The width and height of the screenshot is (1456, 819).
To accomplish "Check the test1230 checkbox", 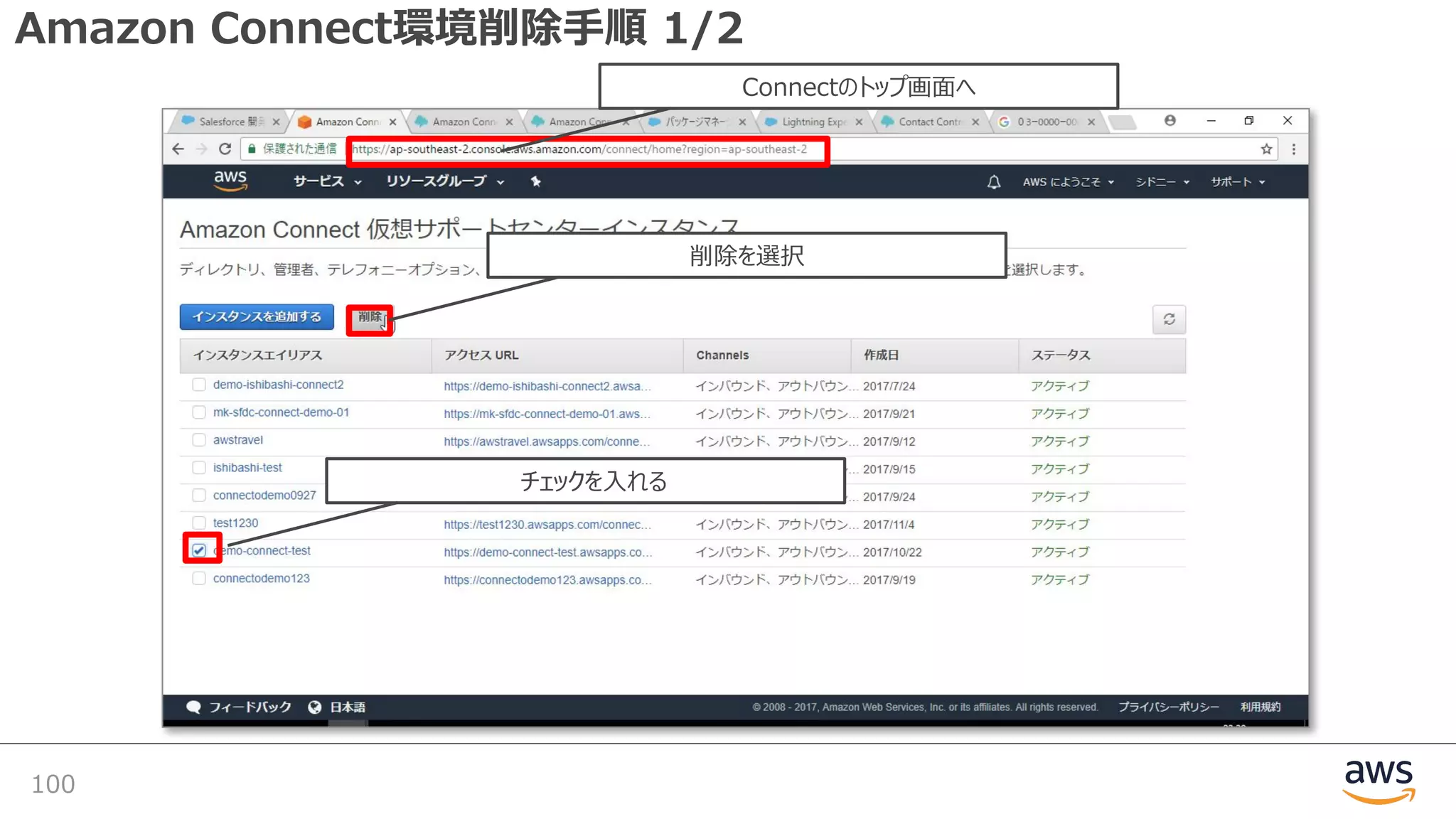I will [199, 523].
